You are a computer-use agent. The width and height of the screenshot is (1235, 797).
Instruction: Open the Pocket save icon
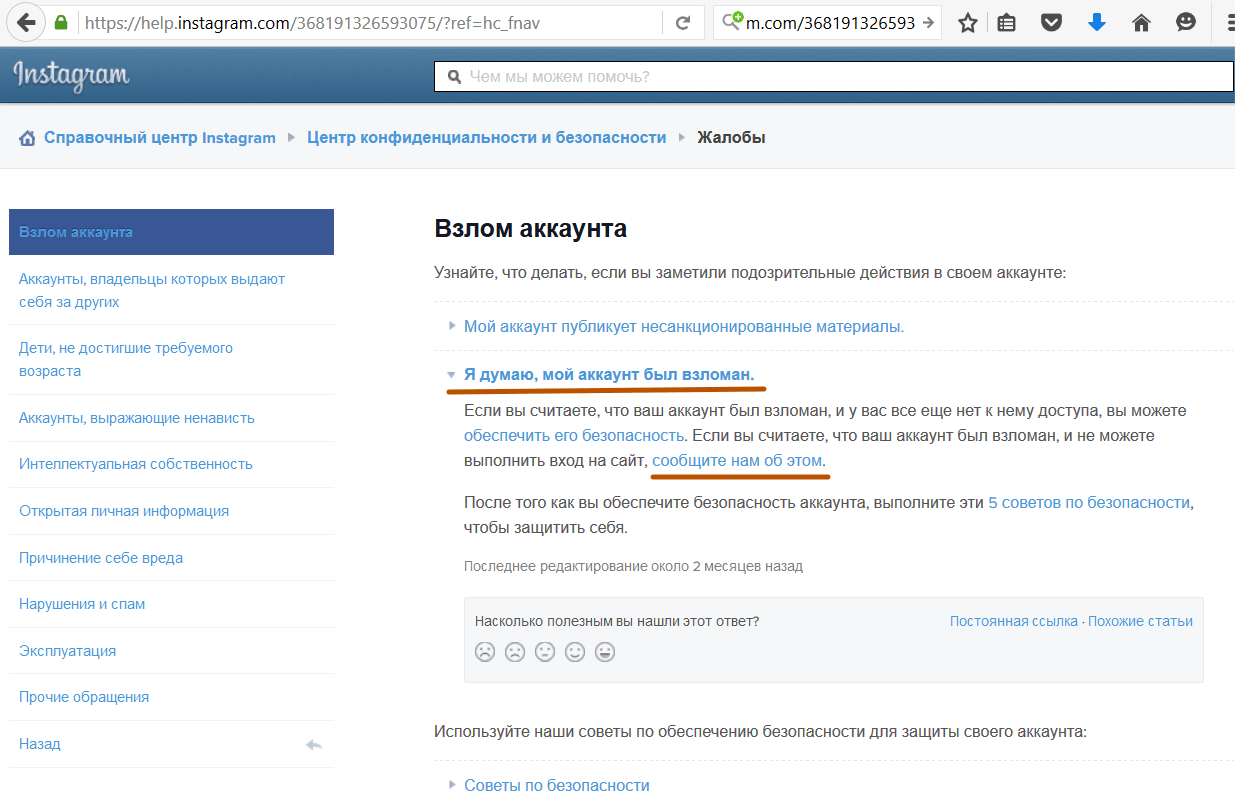click(1051, 22)
